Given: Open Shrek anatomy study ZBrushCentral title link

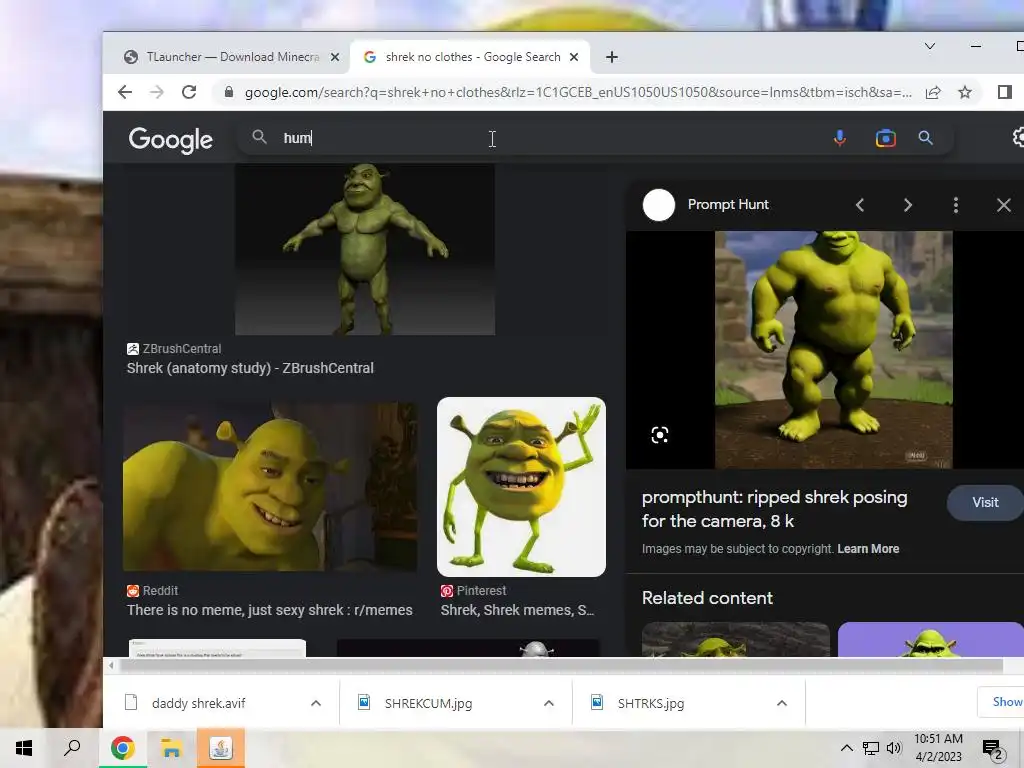Looking at the screenshot, I should (x=250, y=368).
